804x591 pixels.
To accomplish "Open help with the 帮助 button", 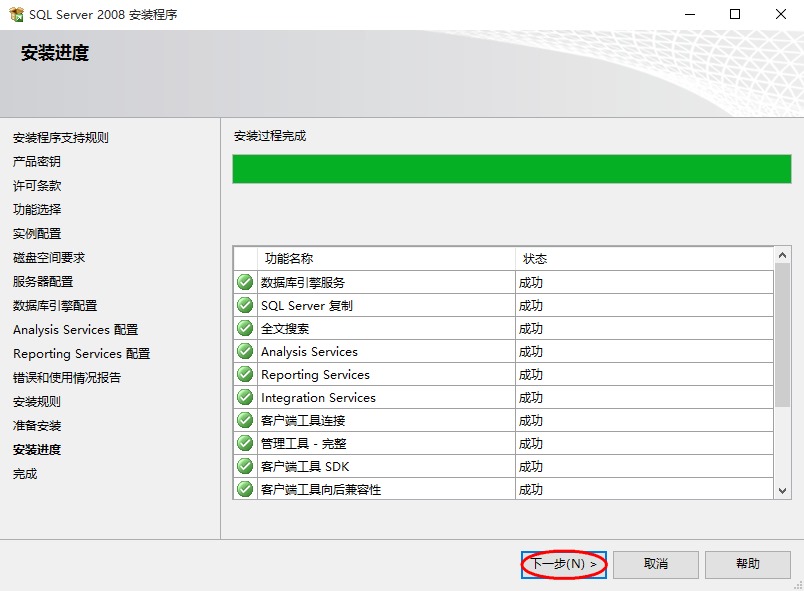I will pyautogui.click(x=748, y=564).
